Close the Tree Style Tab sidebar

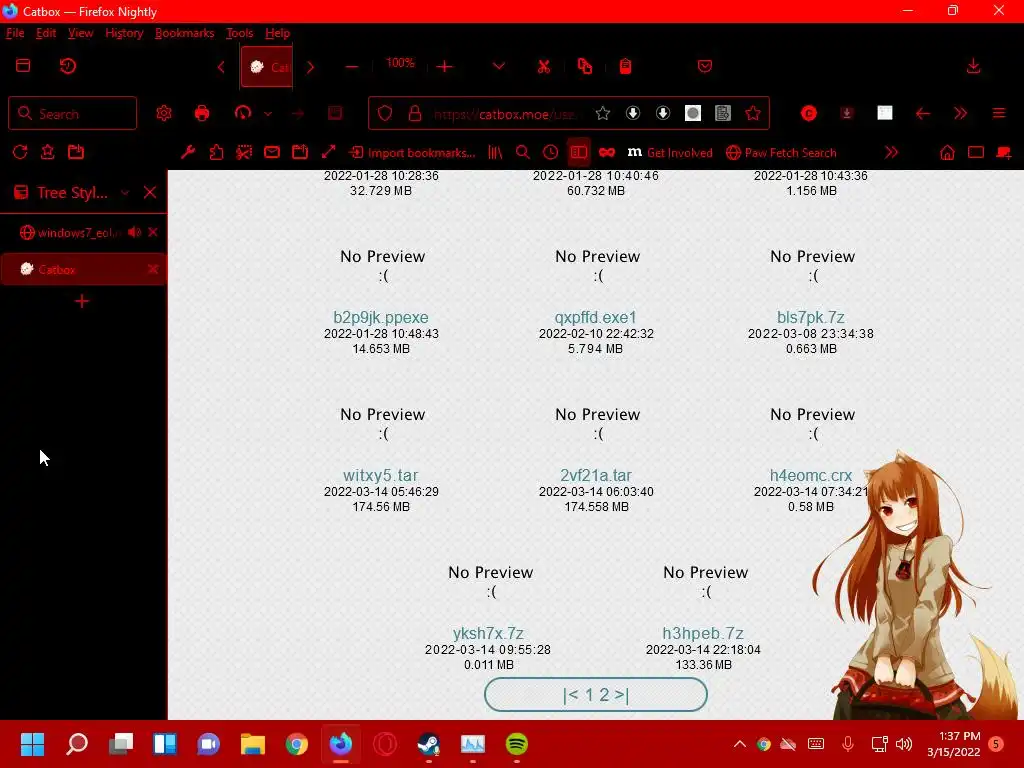150,192
